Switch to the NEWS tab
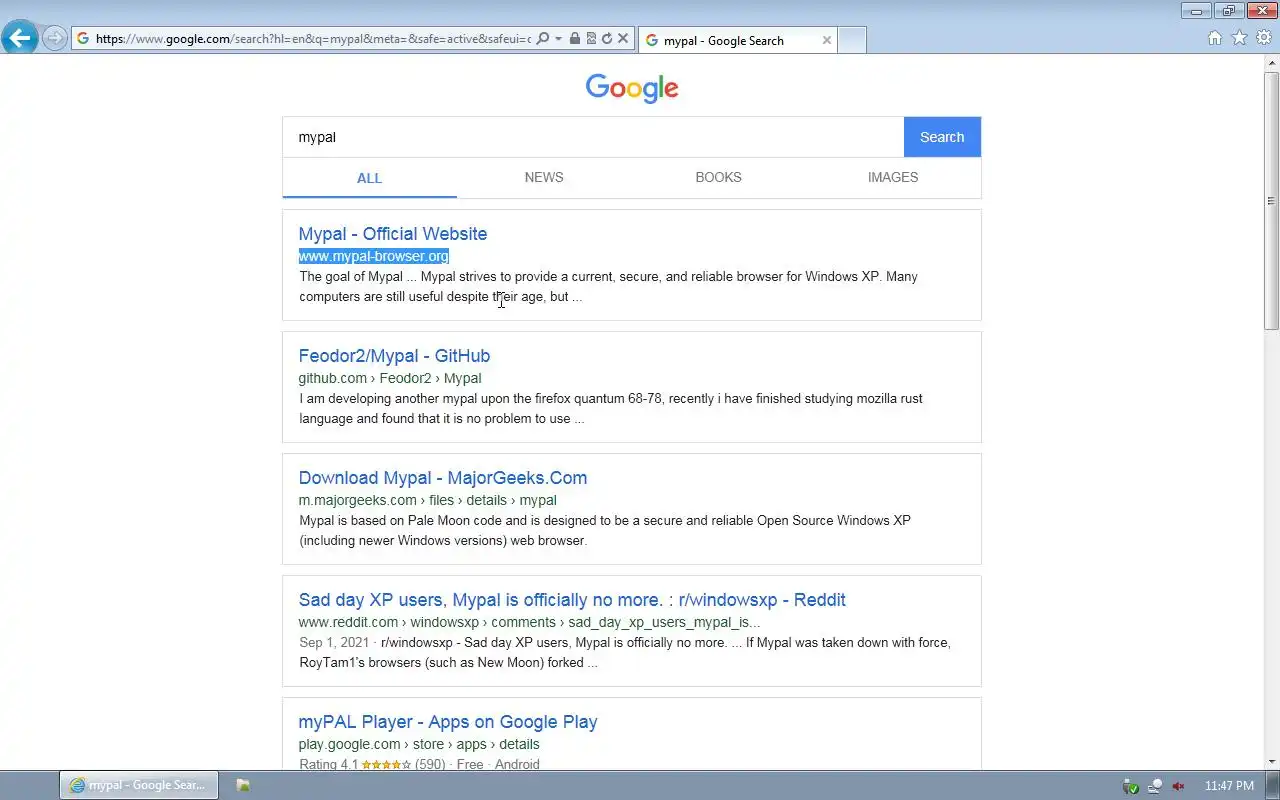The image size is (1280, 800). (544, 177)
